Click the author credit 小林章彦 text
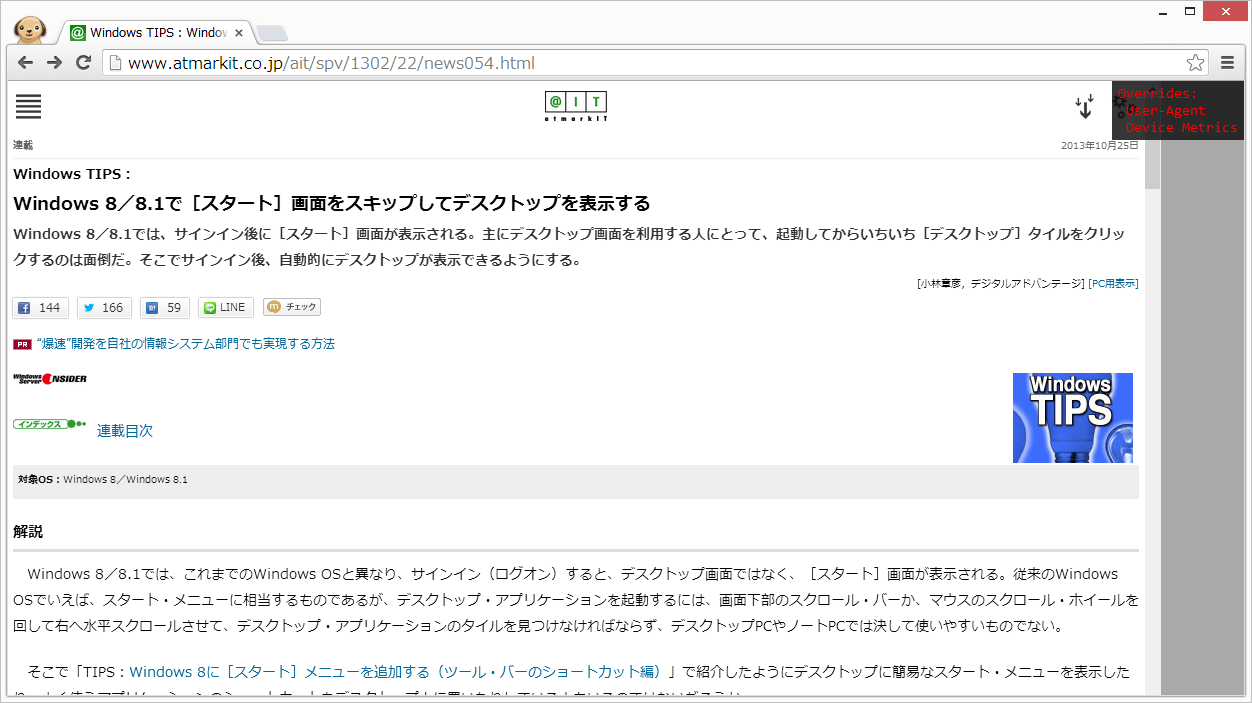This screenshot has width=1252, height=703. (1000, 283)
